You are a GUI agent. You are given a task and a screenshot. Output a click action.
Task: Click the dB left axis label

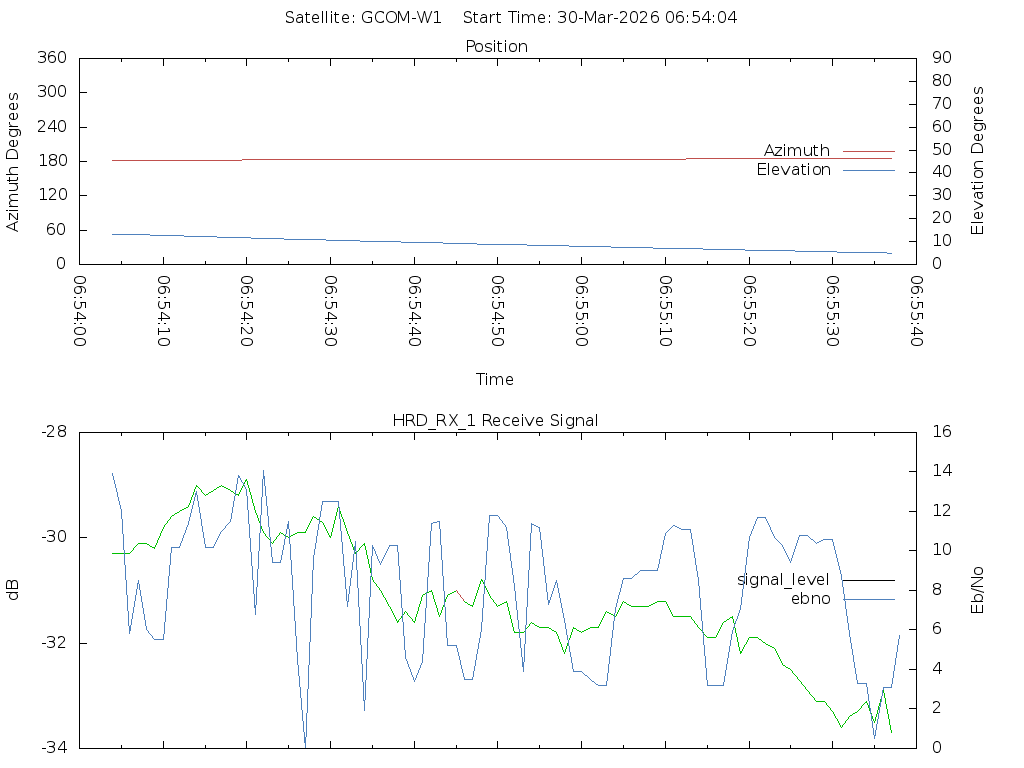click(13, 590)
